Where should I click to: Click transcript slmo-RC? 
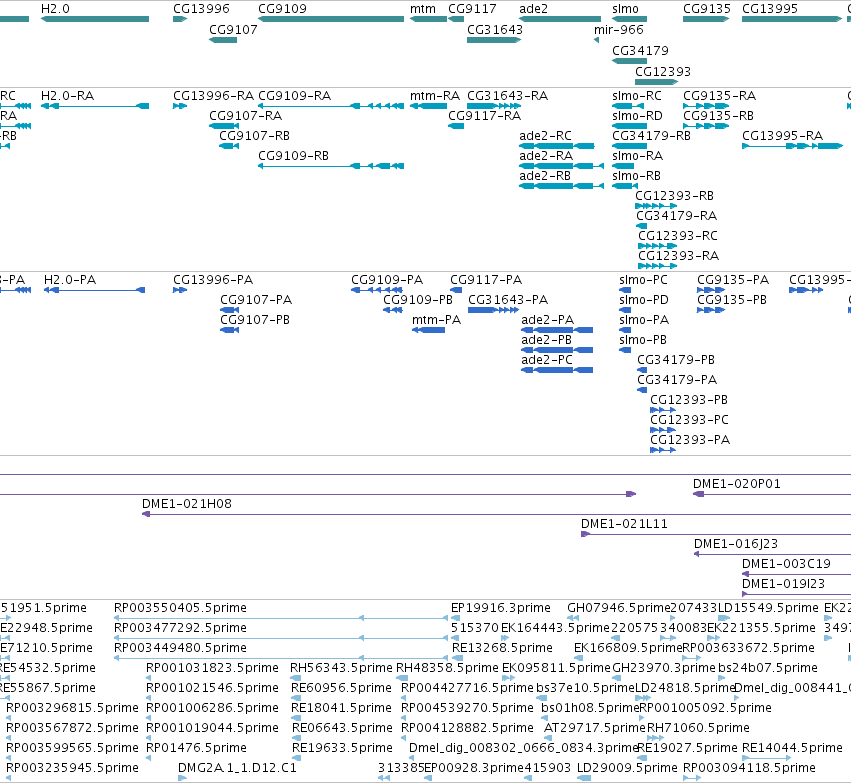628,106
